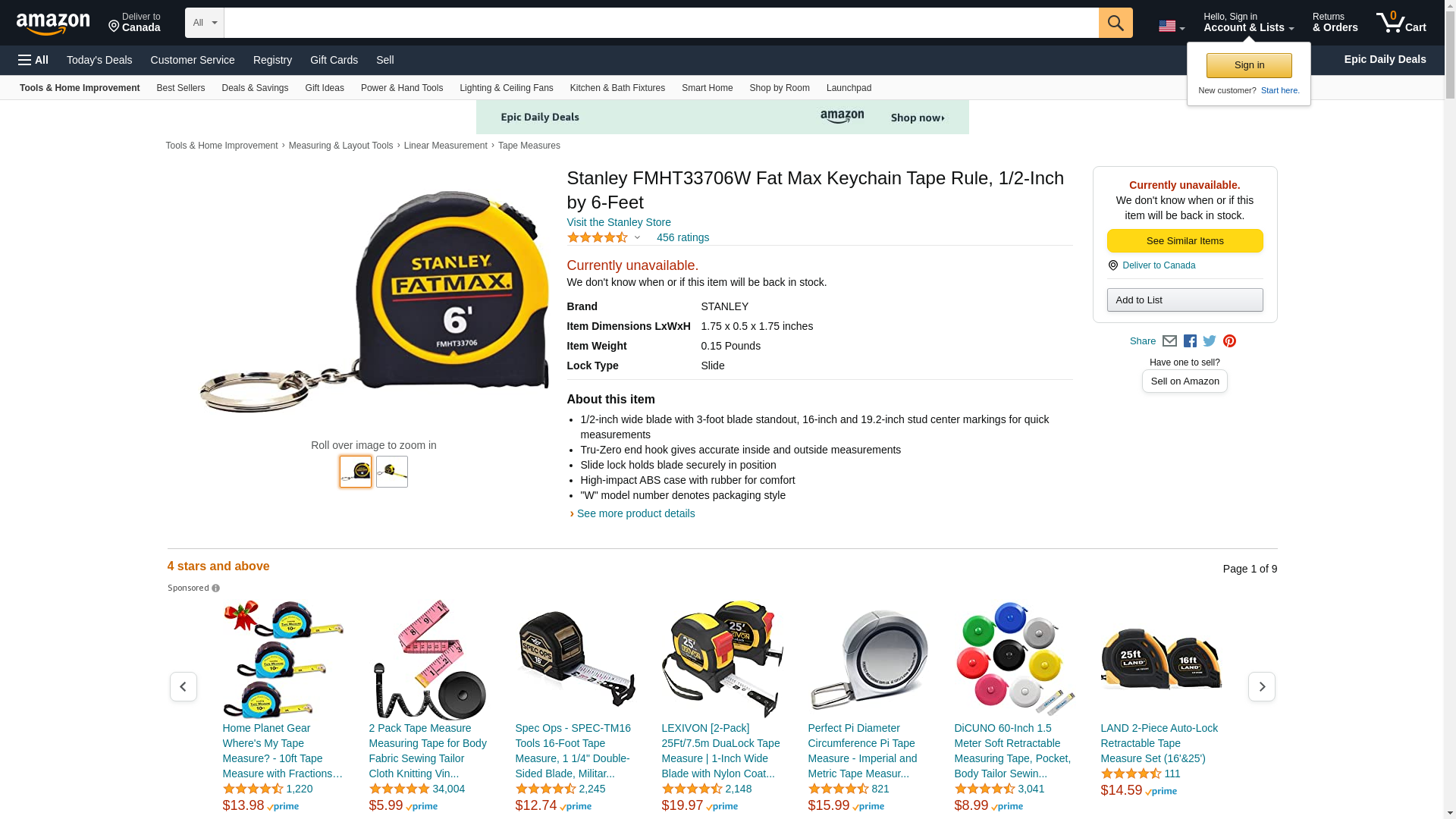The image size is (1456, 819).
Task: Open the All hamburger menu
Action: (33, 60)
